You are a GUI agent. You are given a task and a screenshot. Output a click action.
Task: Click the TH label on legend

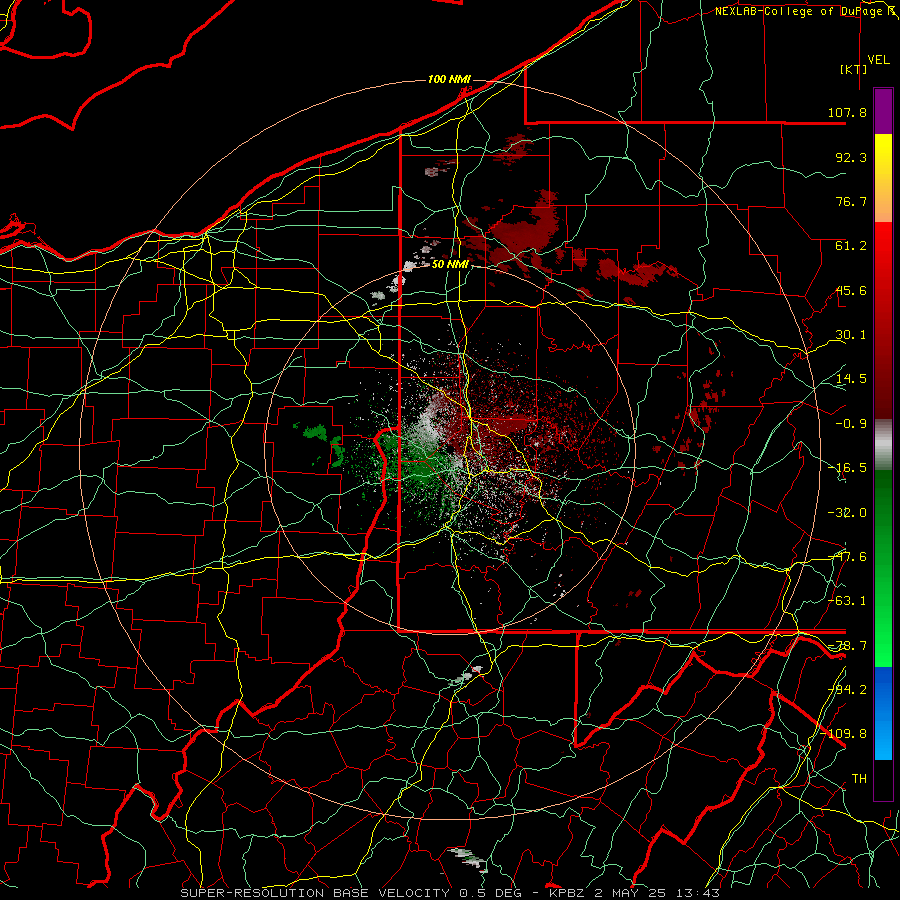[x=859, y=778]
